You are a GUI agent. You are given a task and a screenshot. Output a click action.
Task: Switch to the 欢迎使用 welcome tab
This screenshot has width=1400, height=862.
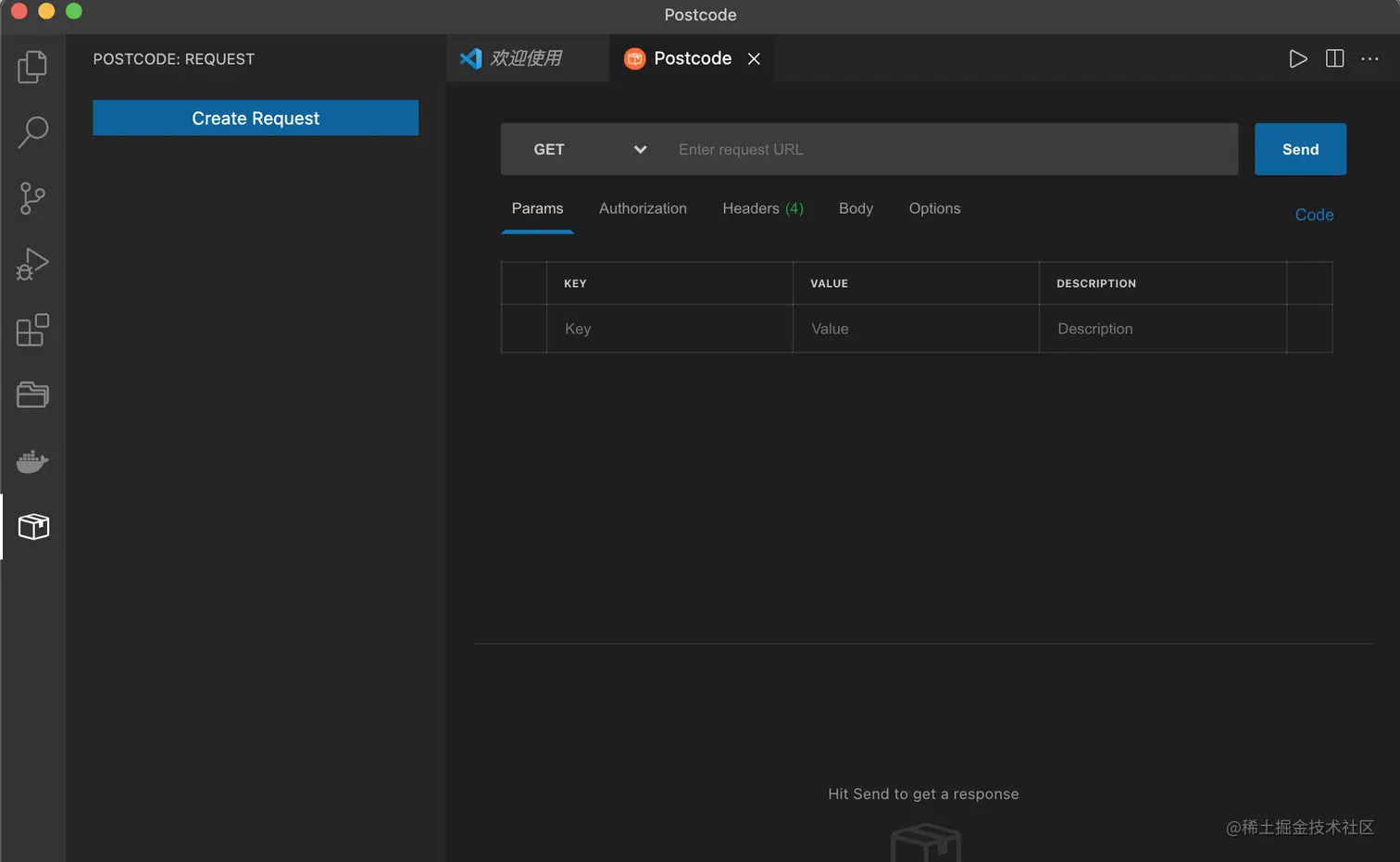(x=528, y=58)
